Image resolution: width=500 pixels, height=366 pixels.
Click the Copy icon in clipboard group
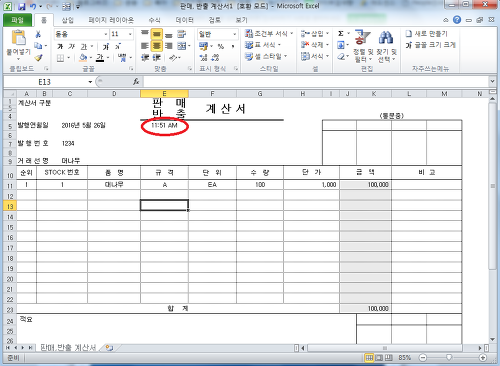(x=38, y=46)
